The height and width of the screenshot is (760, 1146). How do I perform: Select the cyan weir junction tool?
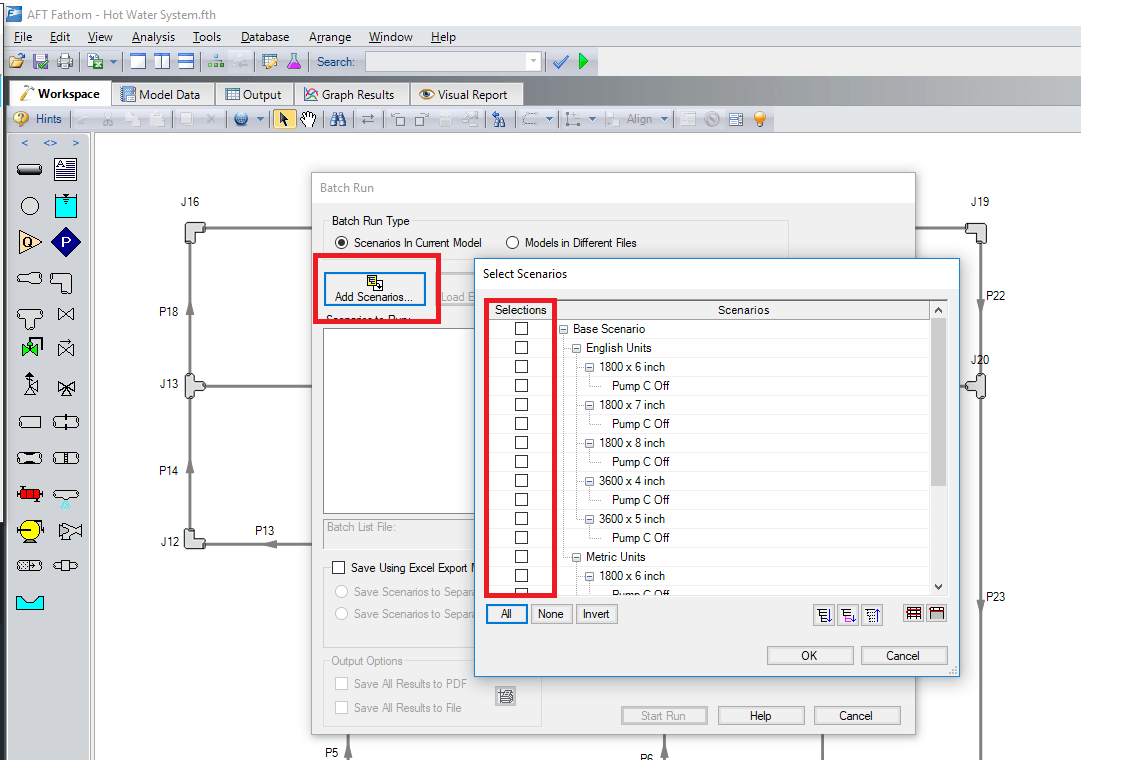tap(30, 602)
